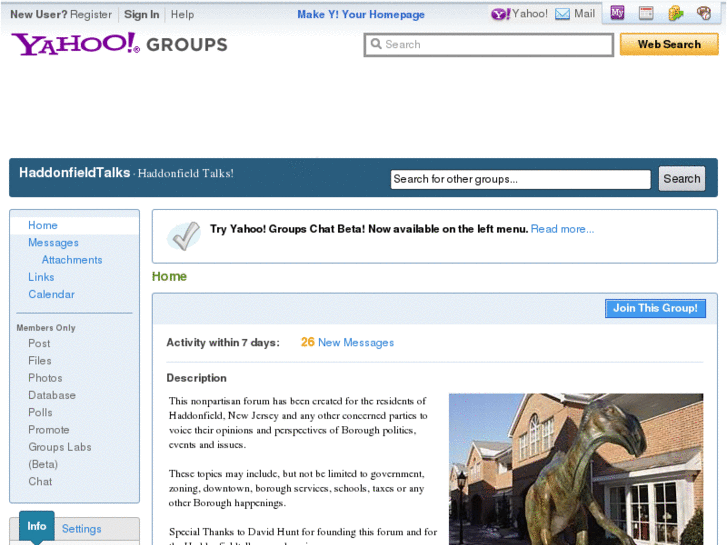Click the HaddonfieldTalks group title

[x=75, y=173]
